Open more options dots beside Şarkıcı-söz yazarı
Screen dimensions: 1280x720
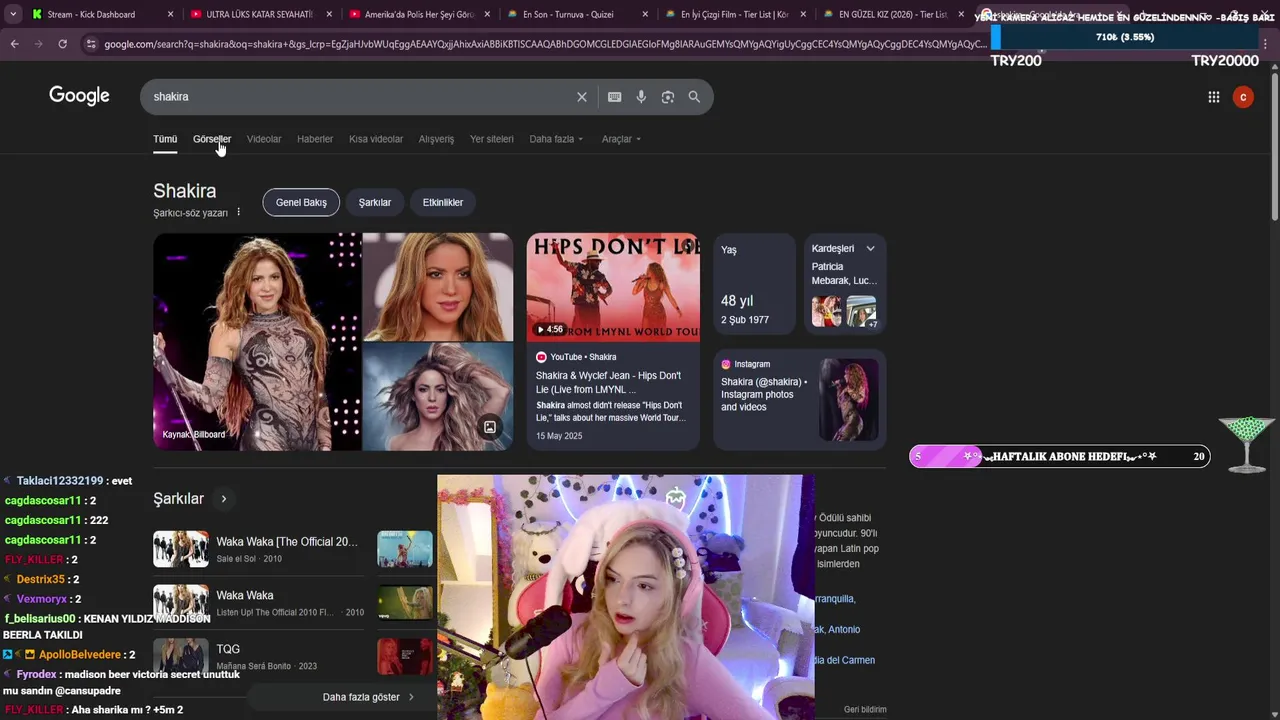click(238, 213)
